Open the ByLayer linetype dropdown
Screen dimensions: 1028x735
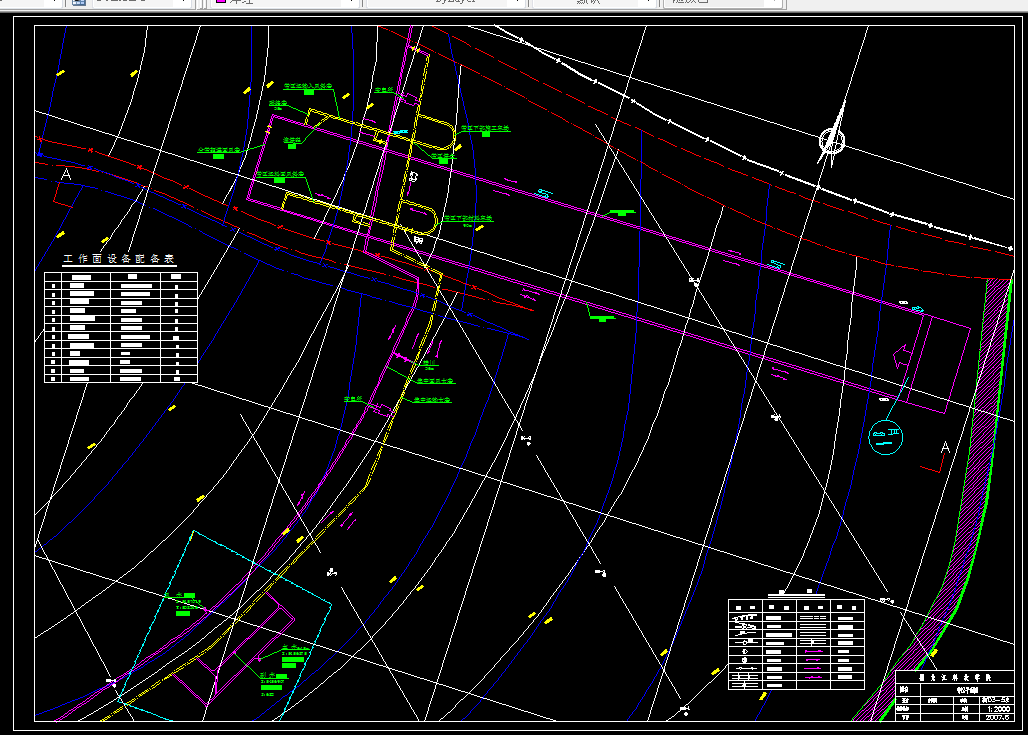(446, 2)
